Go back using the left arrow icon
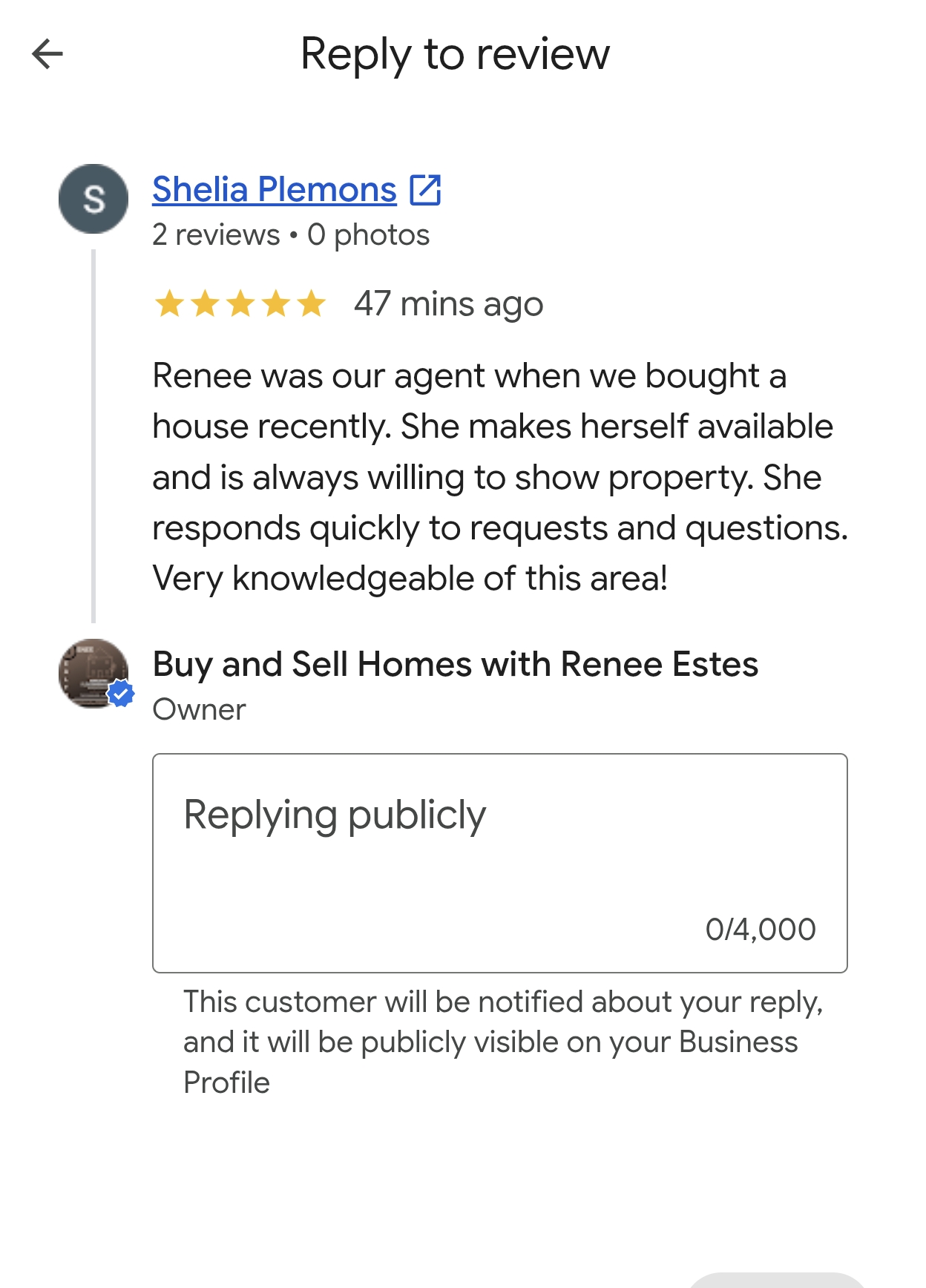This screenshot has width=926, height=1288. point(47,54)
